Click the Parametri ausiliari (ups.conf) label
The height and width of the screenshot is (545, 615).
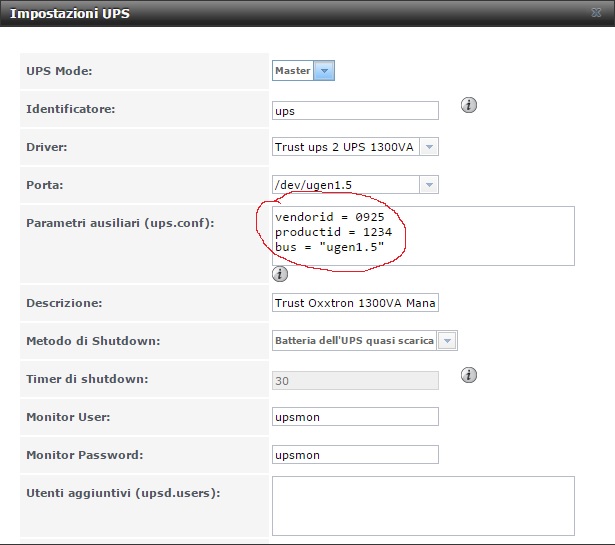coord(120,223)
